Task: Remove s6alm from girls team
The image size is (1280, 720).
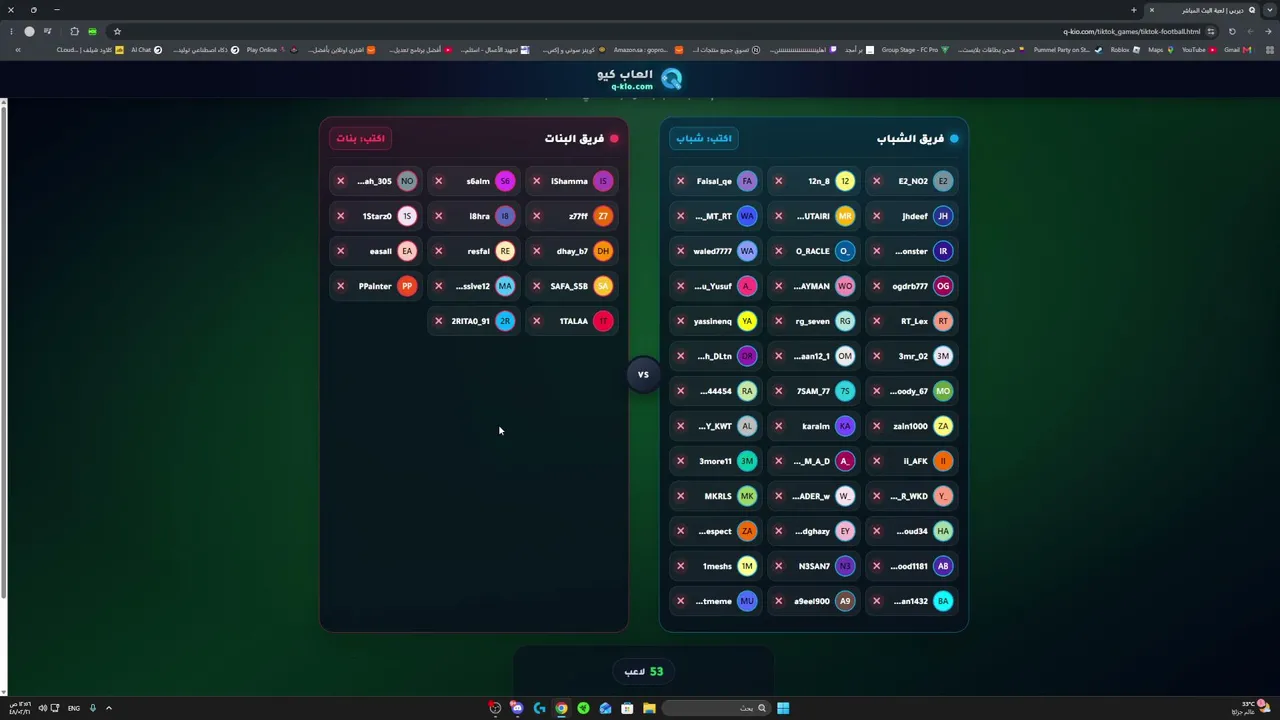Action: tap(438, 181)
